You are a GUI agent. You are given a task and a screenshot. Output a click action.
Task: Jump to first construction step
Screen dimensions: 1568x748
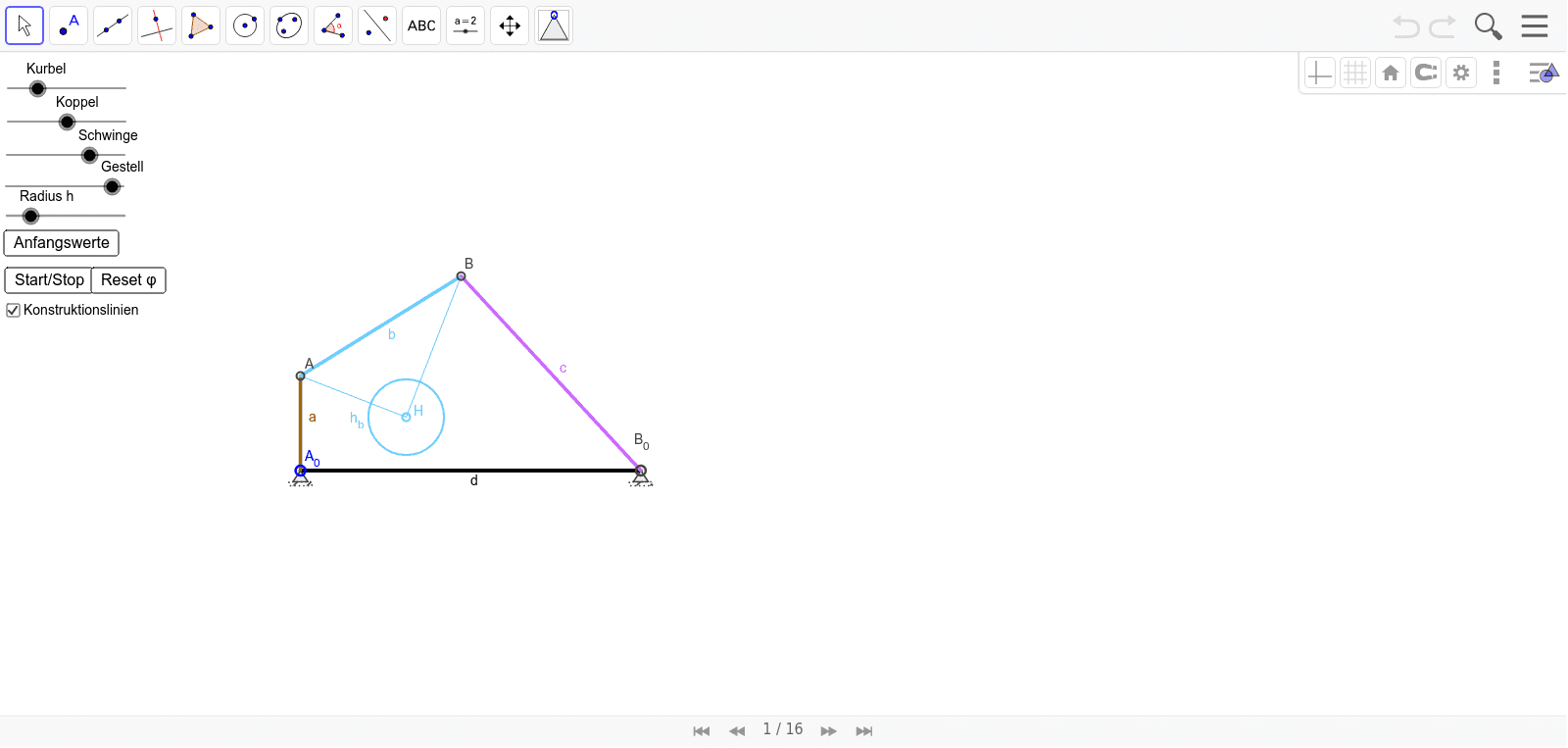coord(701,731)
